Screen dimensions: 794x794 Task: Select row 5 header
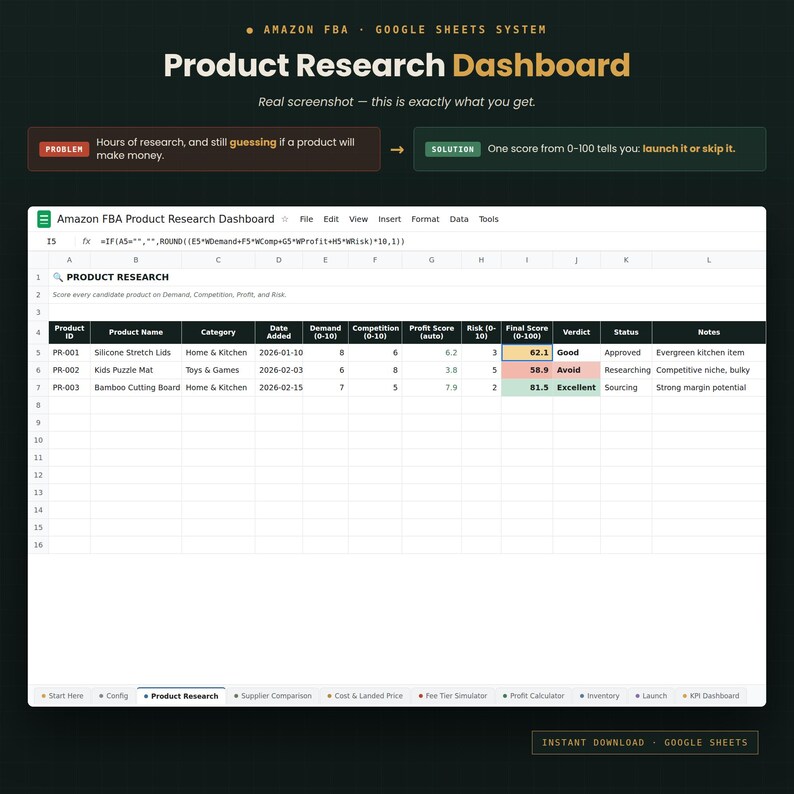[x=38, y=352]
